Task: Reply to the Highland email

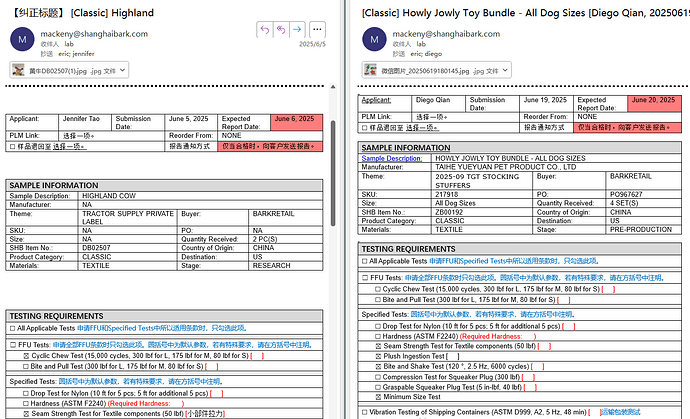Action: [265, 30]
